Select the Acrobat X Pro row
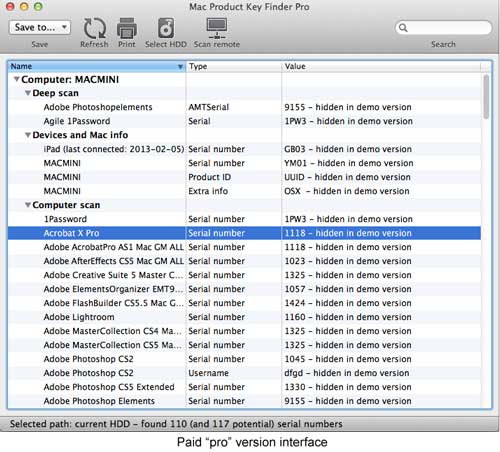Image resolution: width=500 pixels, height=452 pixels. click(244, 233)
